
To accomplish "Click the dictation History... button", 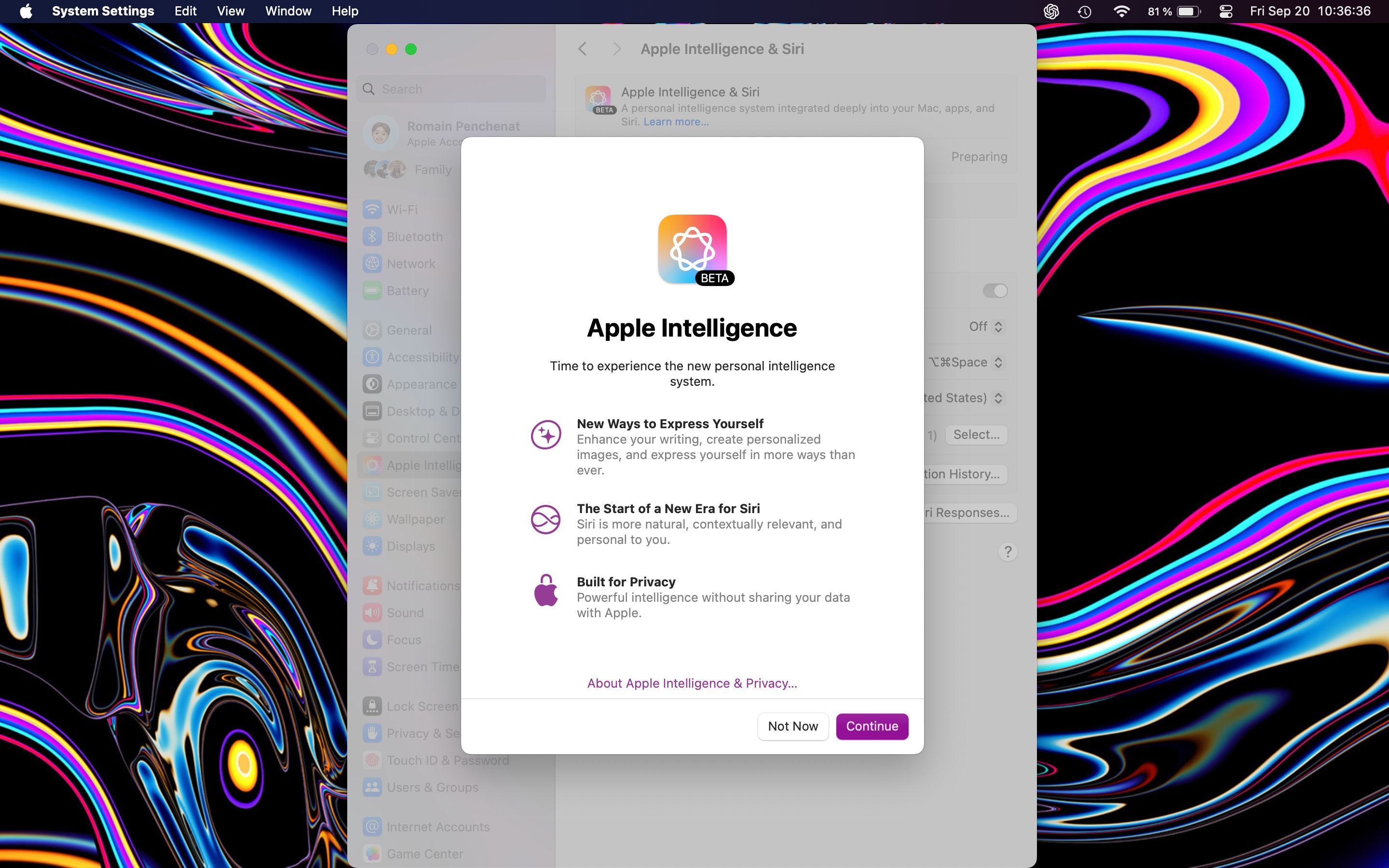I will pos(966,474).
